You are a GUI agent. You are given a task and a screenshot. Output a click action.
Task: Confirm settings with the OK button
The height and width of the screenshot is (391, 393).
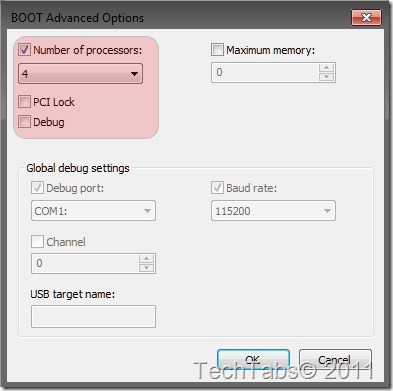[x=253, y=360]
